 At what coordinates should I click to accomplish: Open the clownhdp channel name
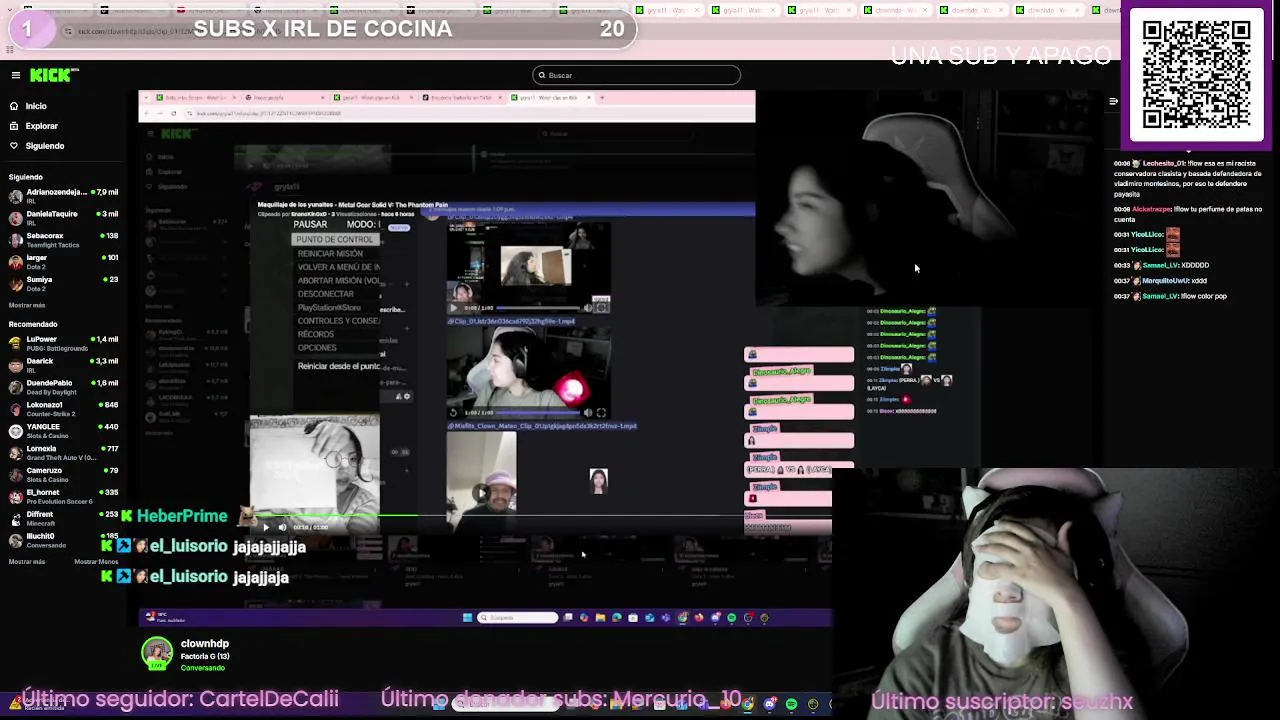tap(205, 644)
